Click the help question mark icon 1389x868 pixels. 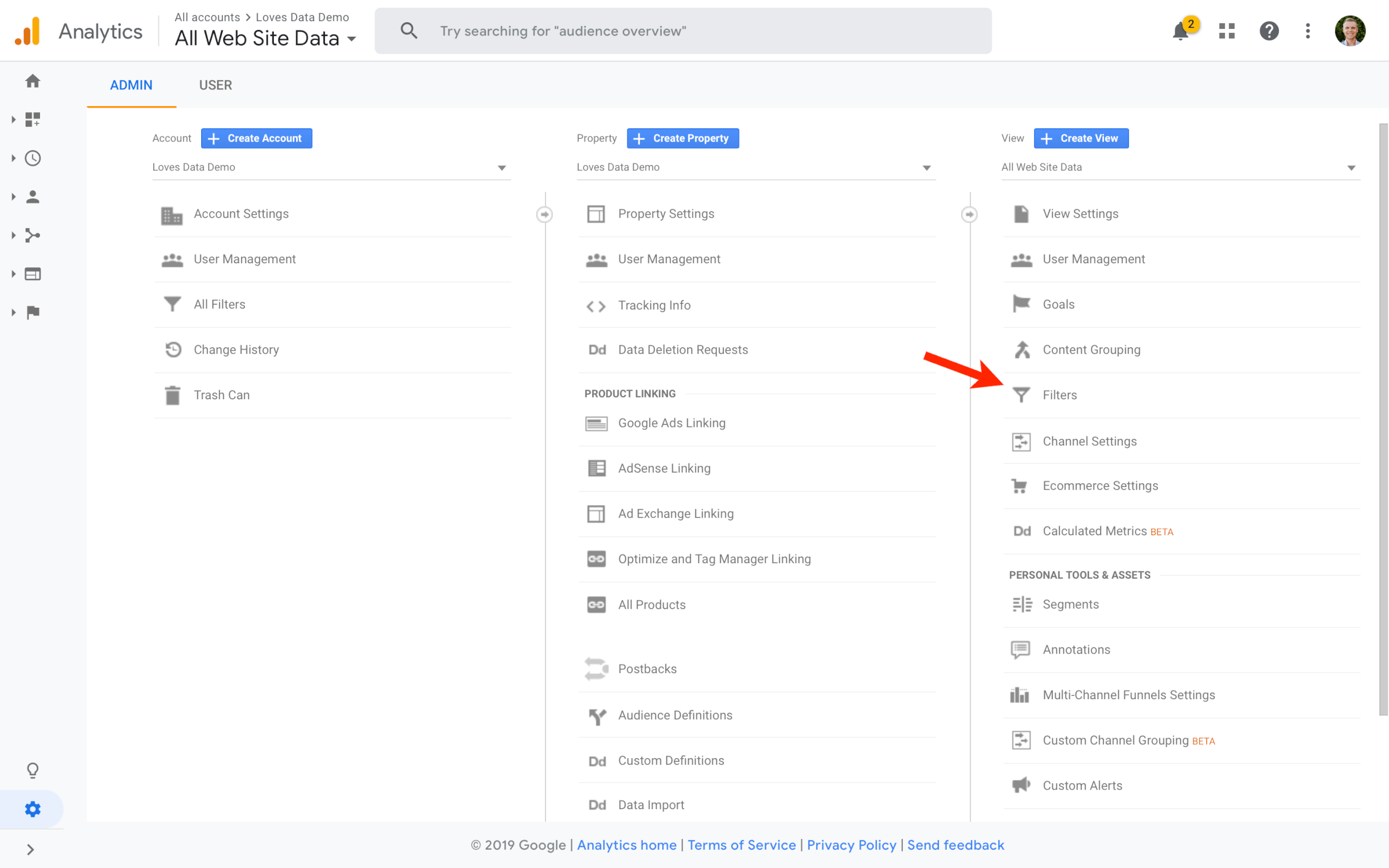(1269, 31)
